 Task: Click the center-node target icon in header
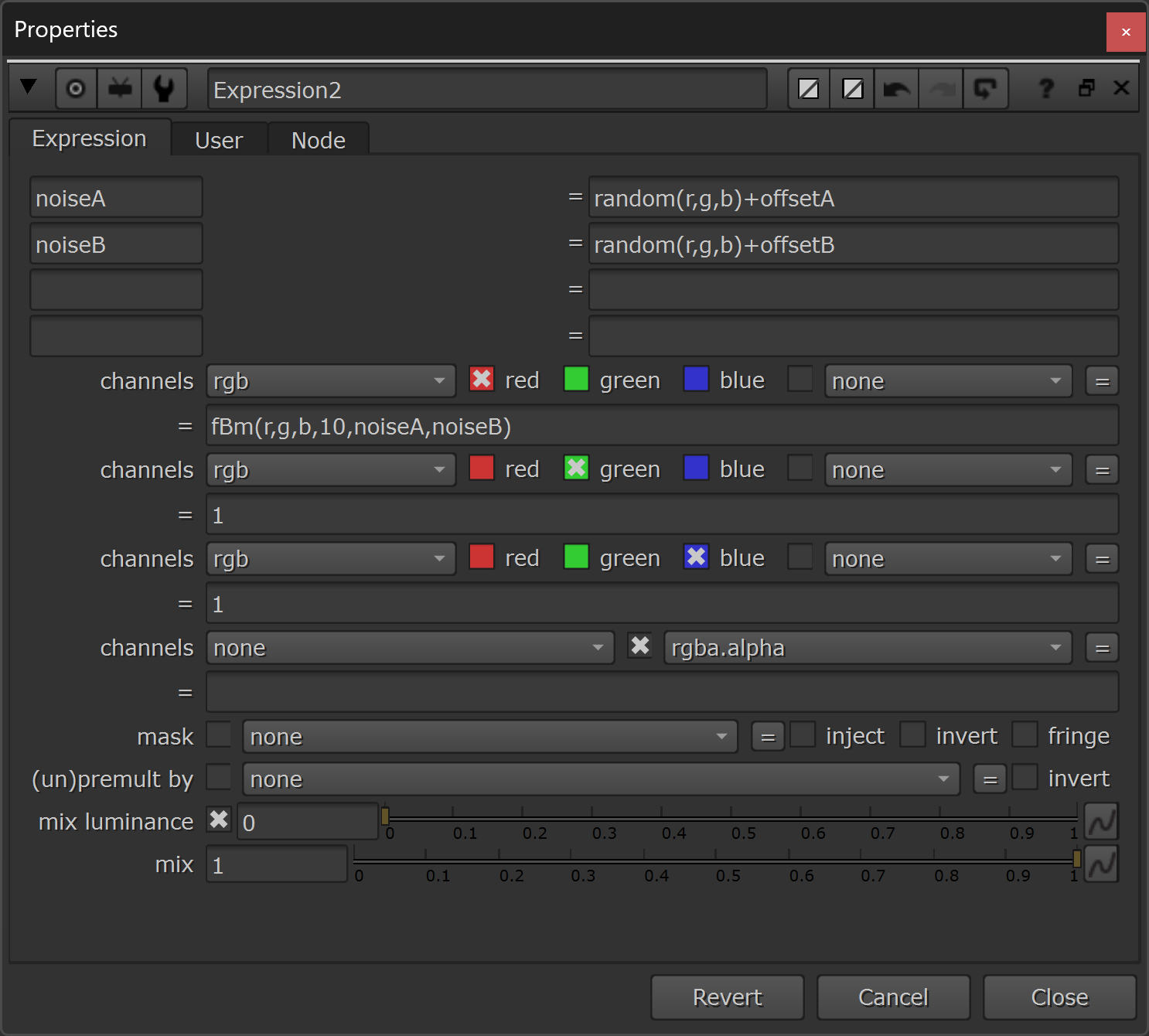[76, 89]
